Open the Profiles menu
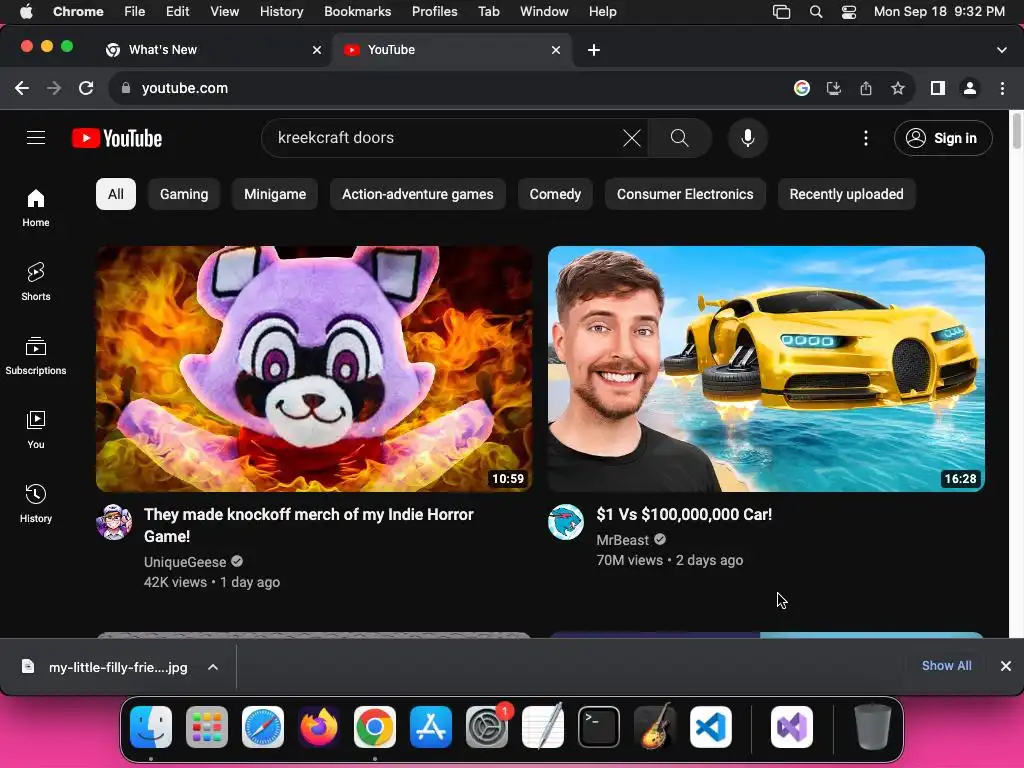Screen dimensions: 1024x768 point(434,12)
